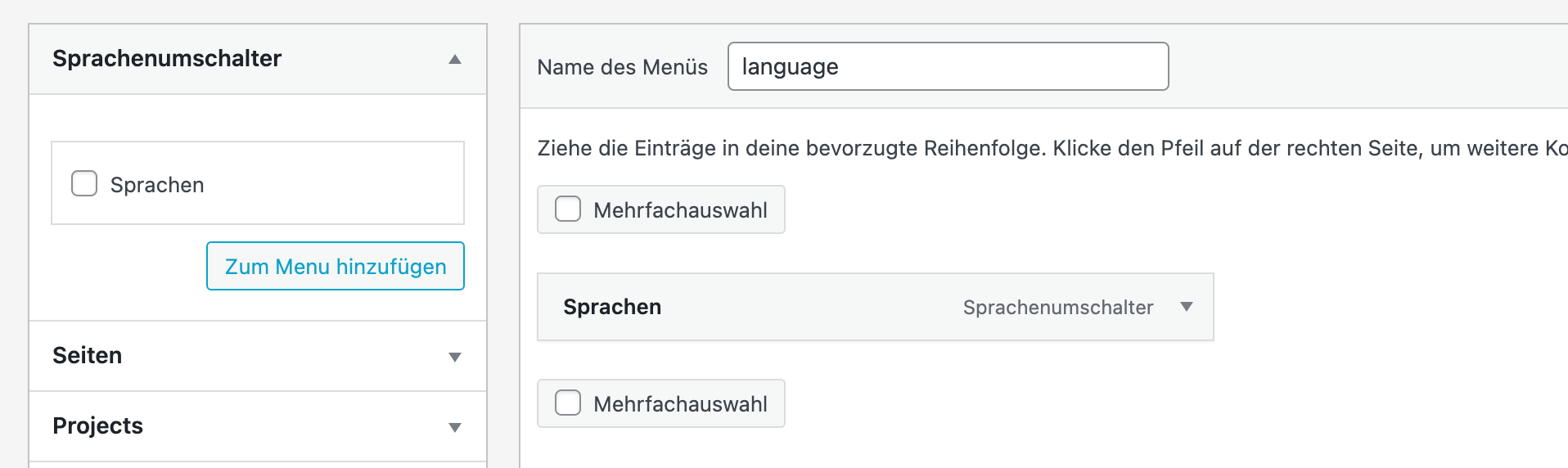Screen dimensions: 1568x468
Task: Open the Sprachen menu item dropdown arrow
Action: [x=1187, y=307]
